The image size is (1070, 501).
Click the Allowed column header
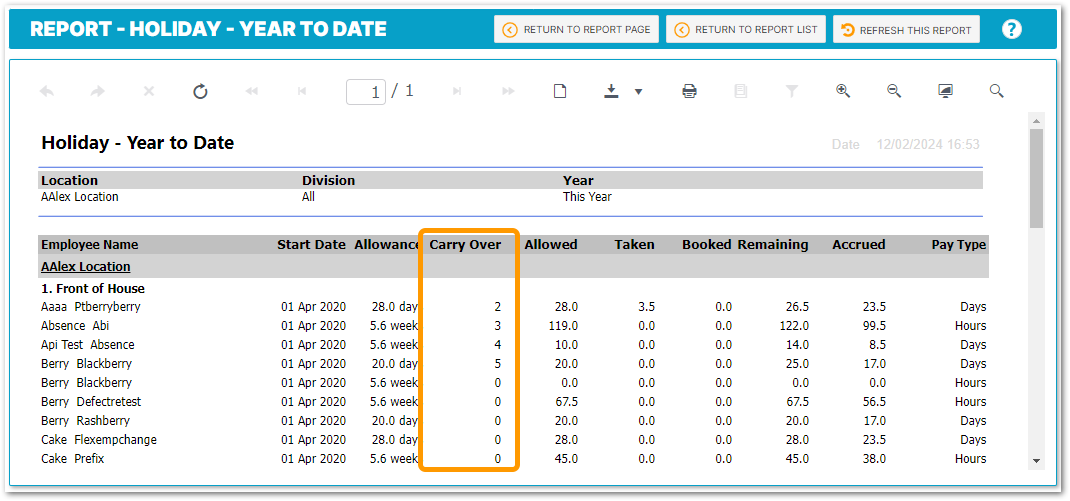click(x=551, y=244)
